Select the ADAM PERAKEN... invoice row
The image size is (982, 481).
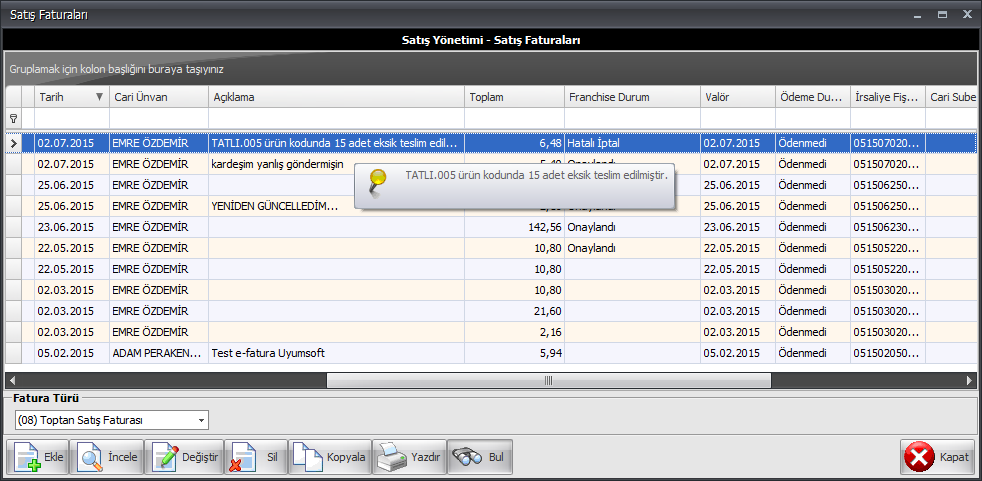[x=160, y=353]
